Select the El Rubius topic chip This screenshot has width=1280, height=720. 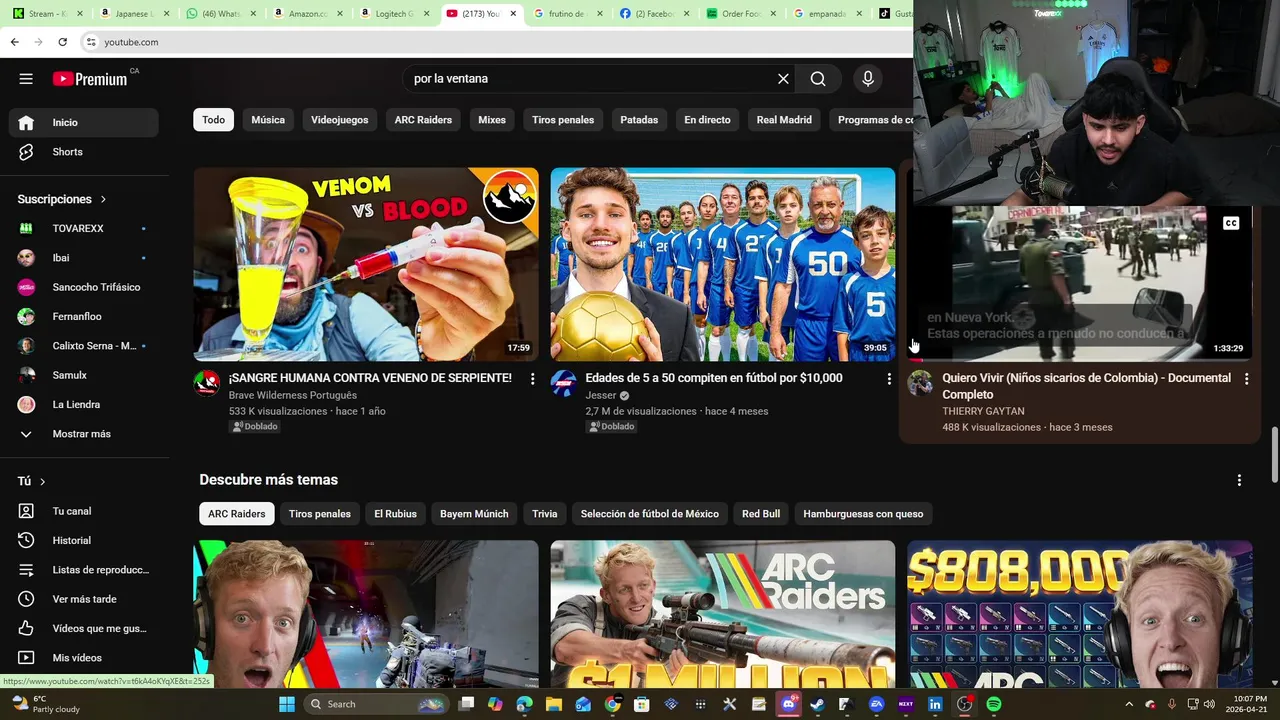(x=395, y=514)
